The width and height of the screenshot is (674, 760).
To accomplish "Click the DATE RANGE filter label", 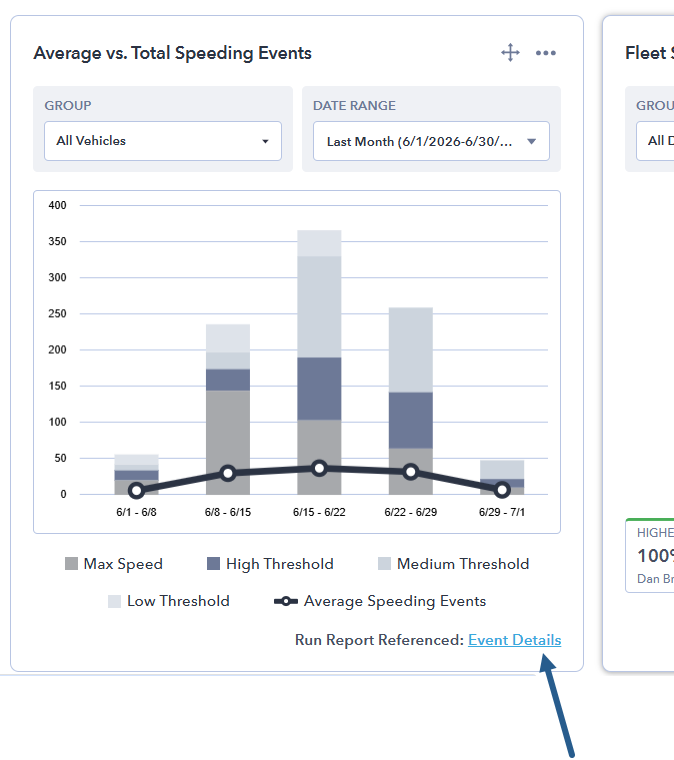I will click(x=354, y=106).
